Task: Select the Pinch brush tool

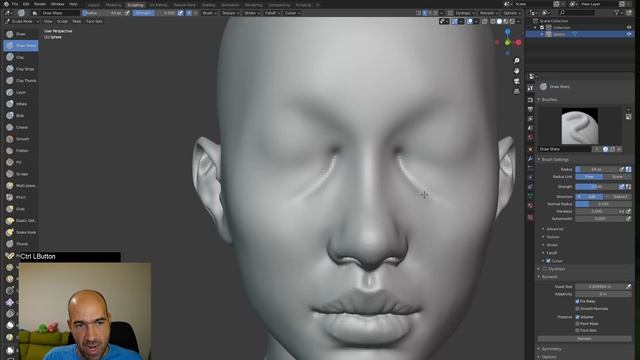Action: 21,197
